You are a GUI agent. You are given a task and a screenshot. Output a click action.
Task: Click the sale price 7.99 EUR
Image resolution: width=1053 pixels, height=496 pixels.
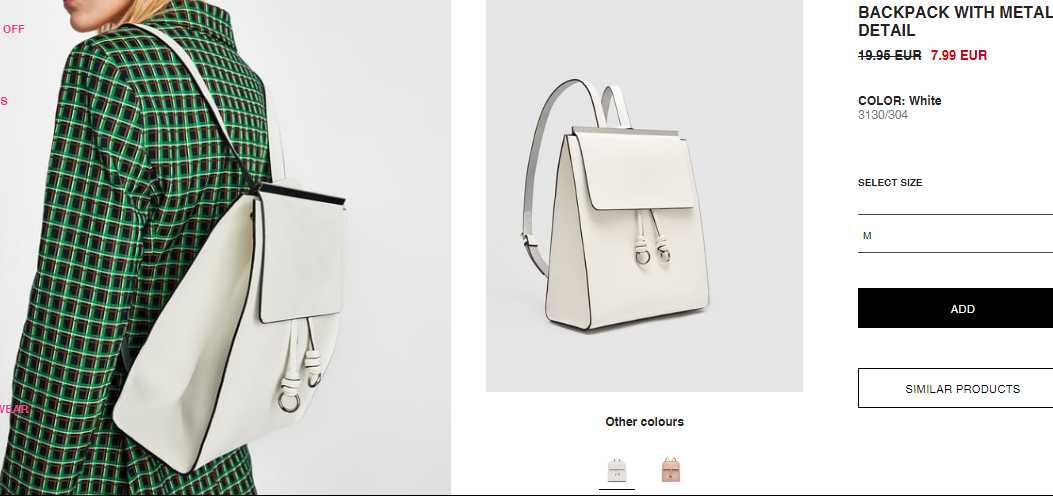point(958,55)
